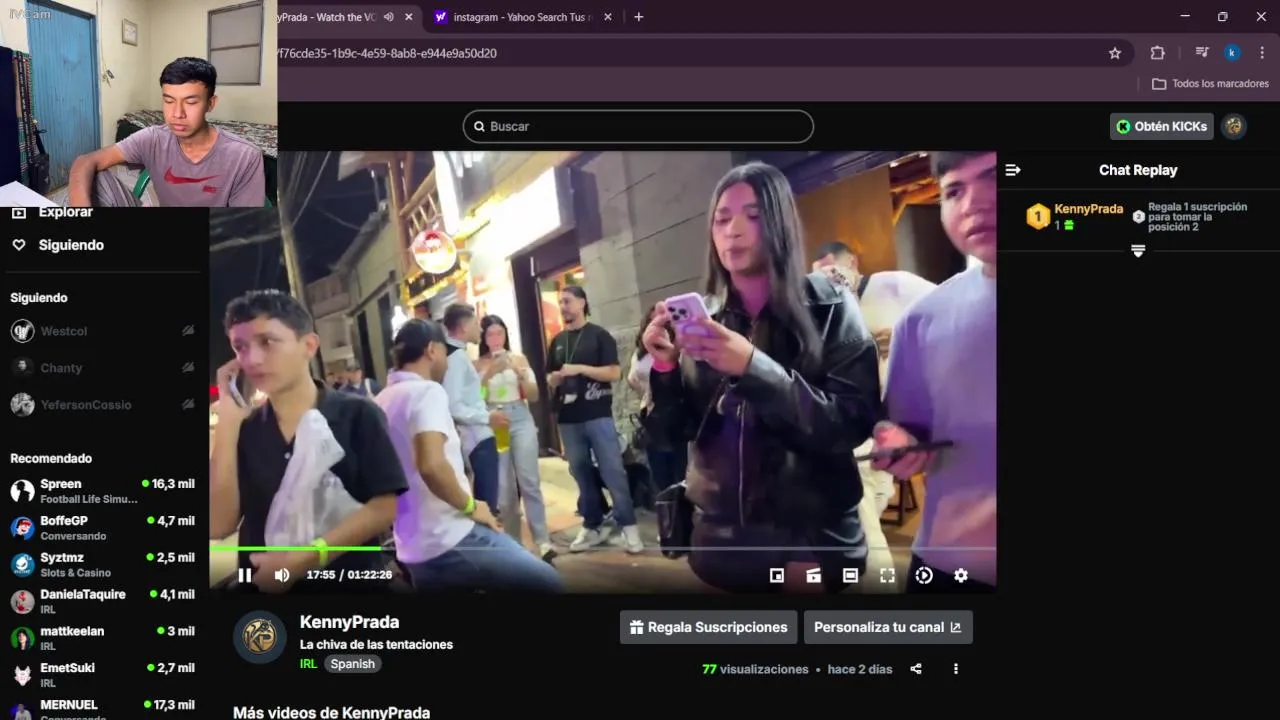Click the Spanish language tag

(x=353, y=664)
